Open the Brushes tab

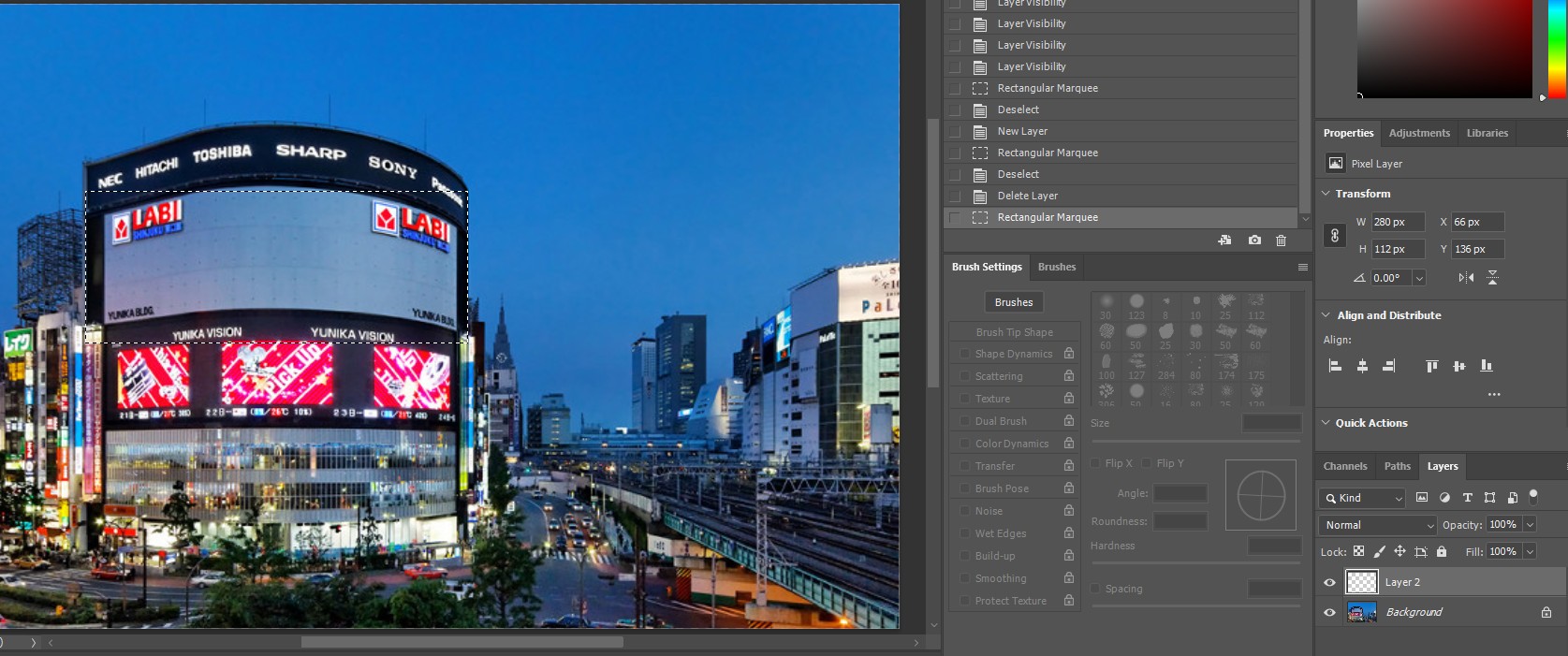[x=1057, y=267]
